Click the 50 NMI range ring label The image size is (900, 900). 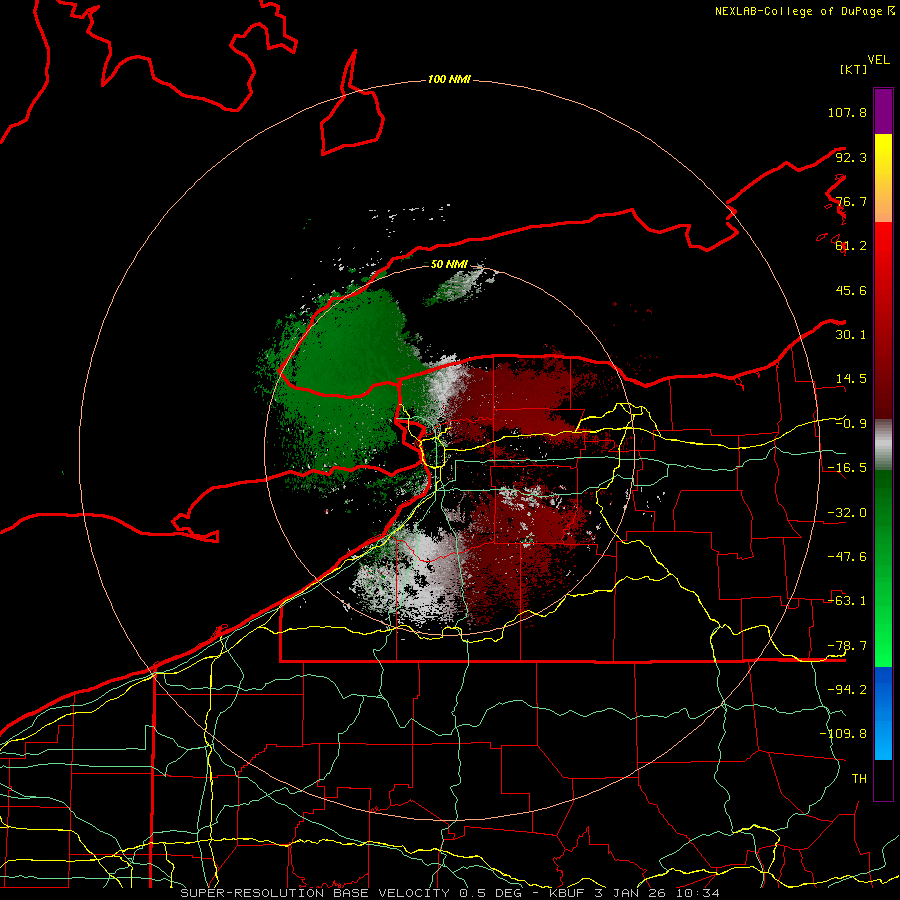[x=449, y=265]
